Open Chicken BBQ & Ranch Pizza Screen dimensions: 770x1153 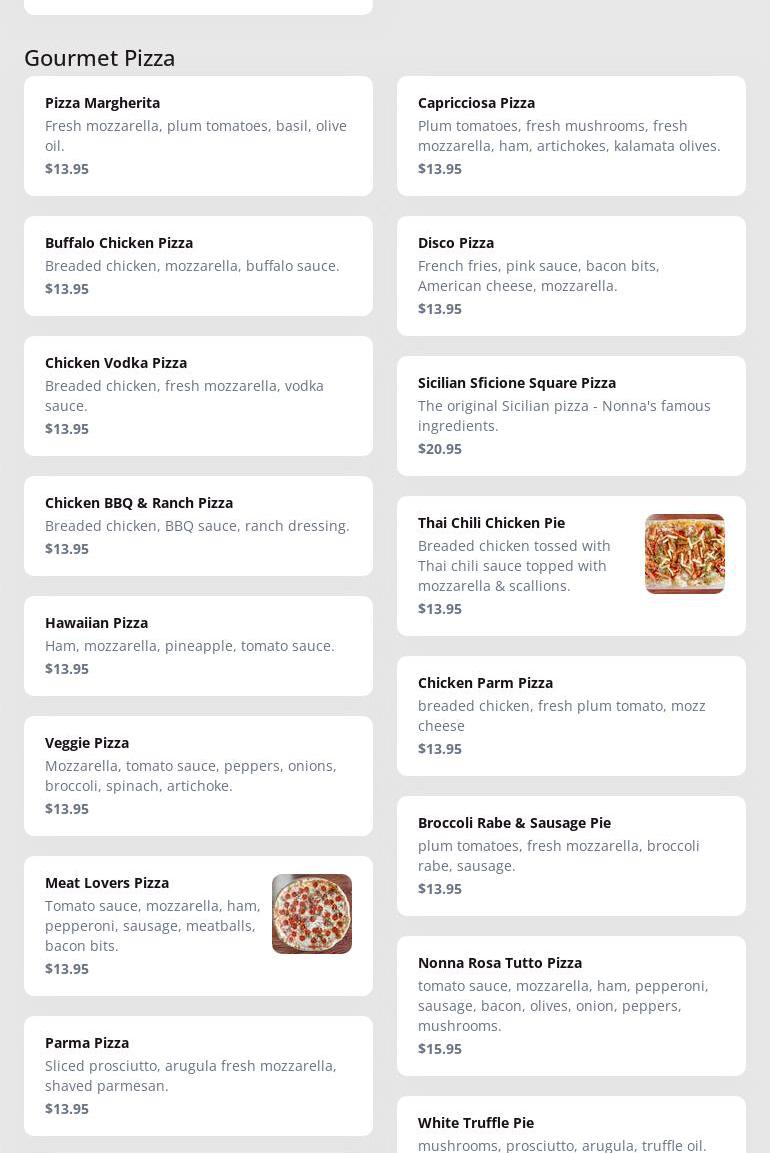(x=198, y=526)
